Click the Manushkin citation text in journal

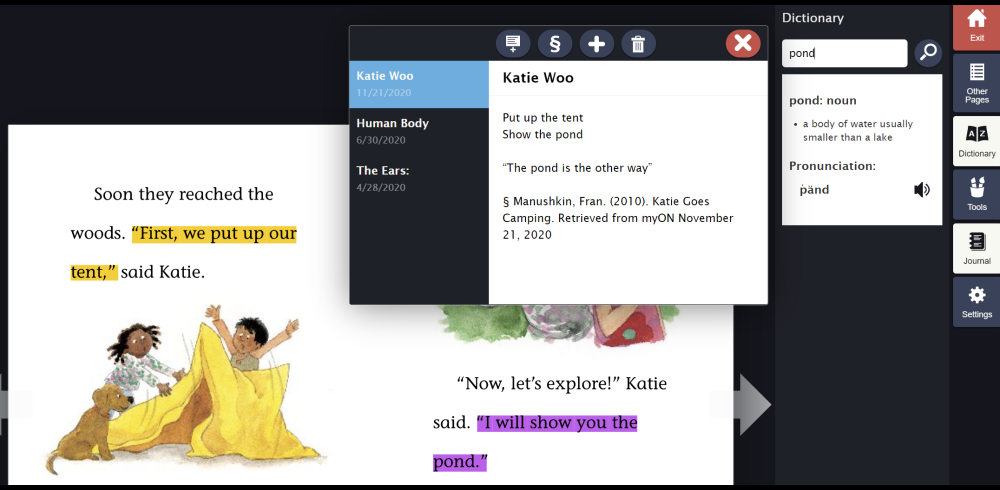618,218
